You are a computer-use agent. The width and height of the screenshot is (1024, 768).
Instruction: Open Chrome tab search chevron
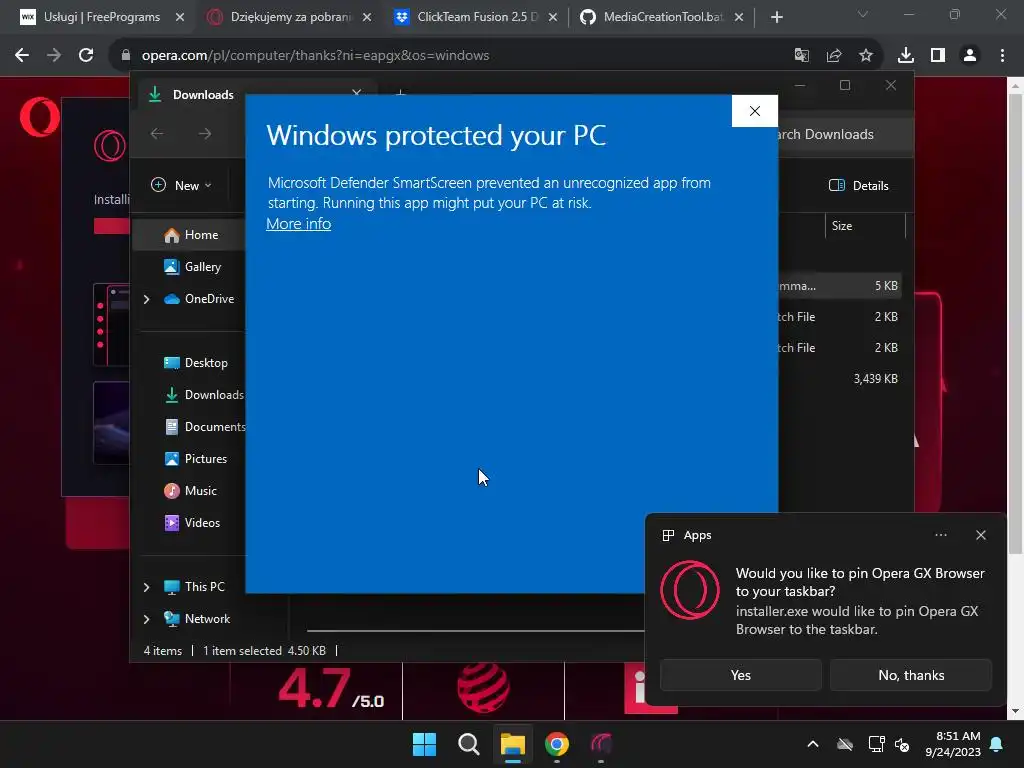tap(863, 14)
